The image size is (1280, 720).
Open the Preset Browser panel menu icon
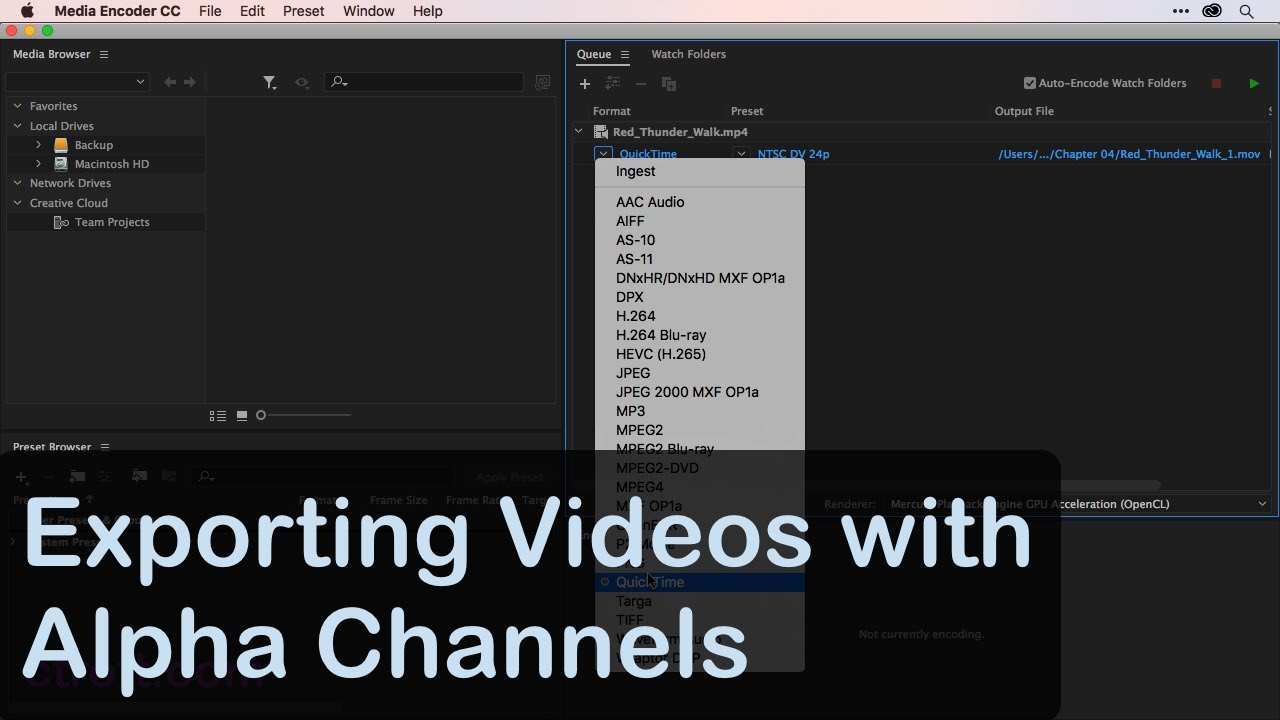coord(105,447)
